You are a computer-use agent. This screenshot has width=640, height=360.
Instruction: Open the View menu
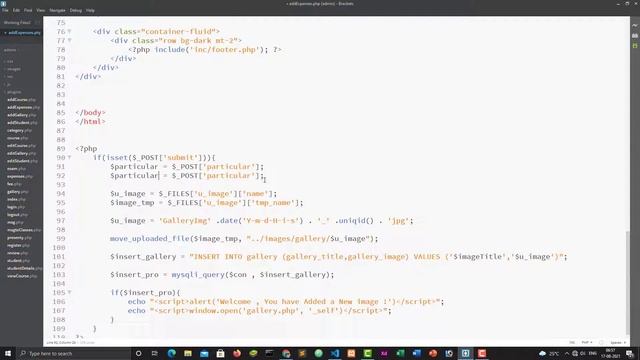41,10
